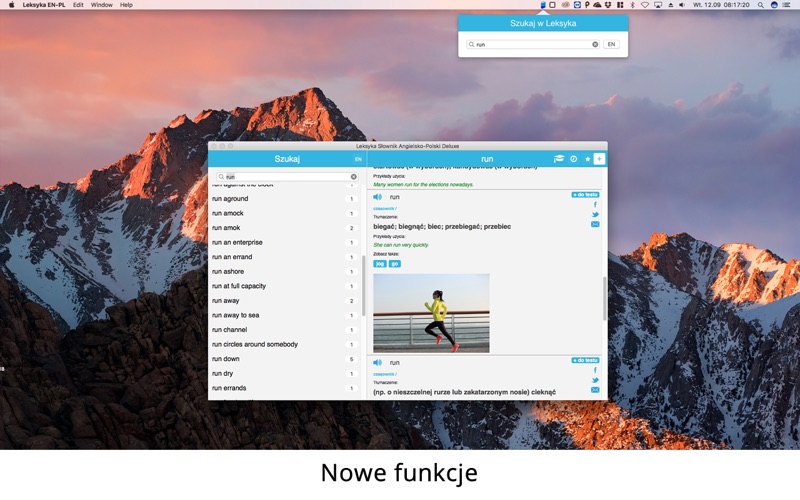Viewport: 800px width, 500px height.
Task: Click the Leksyka icon in the menu bar
Action: pyautogui.click(x=543, y=5)
